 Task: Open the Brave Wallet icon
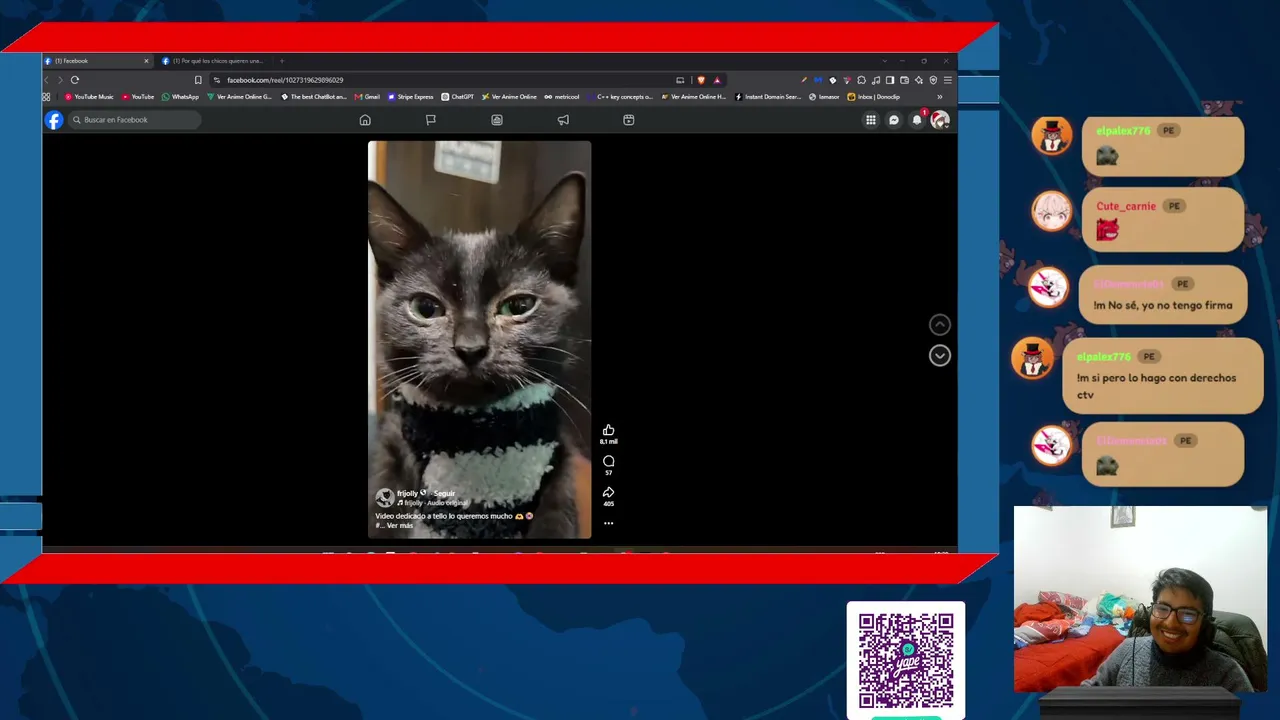point(905,80)
